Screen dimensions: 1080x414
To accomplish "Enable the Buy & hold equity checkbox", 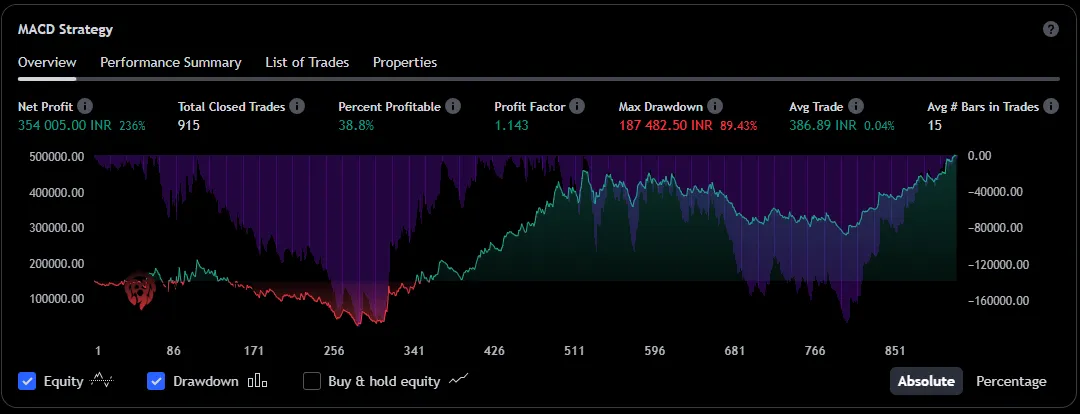I will tap(312, 381).
